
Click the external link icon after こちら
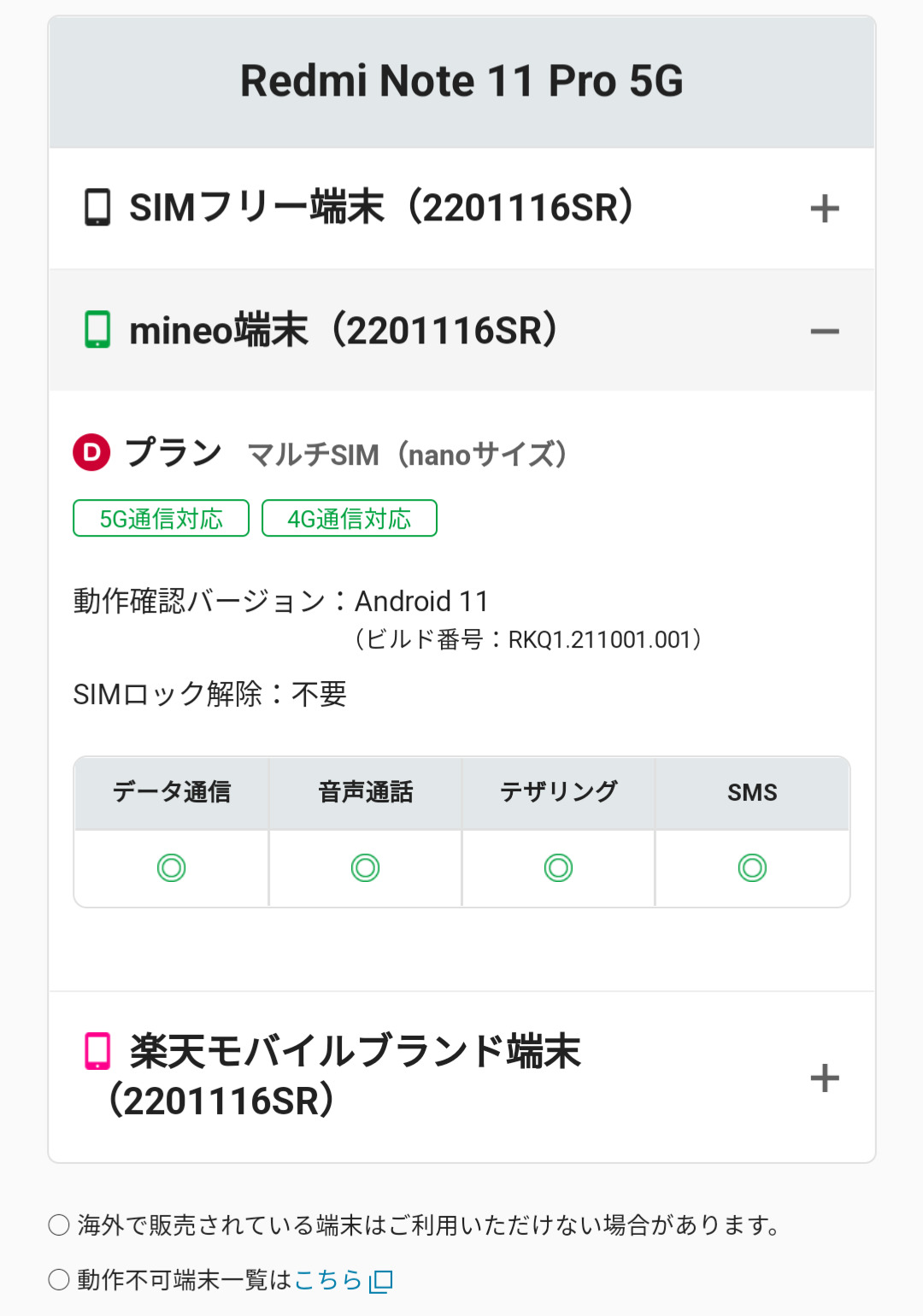[x=381, y=1280]
